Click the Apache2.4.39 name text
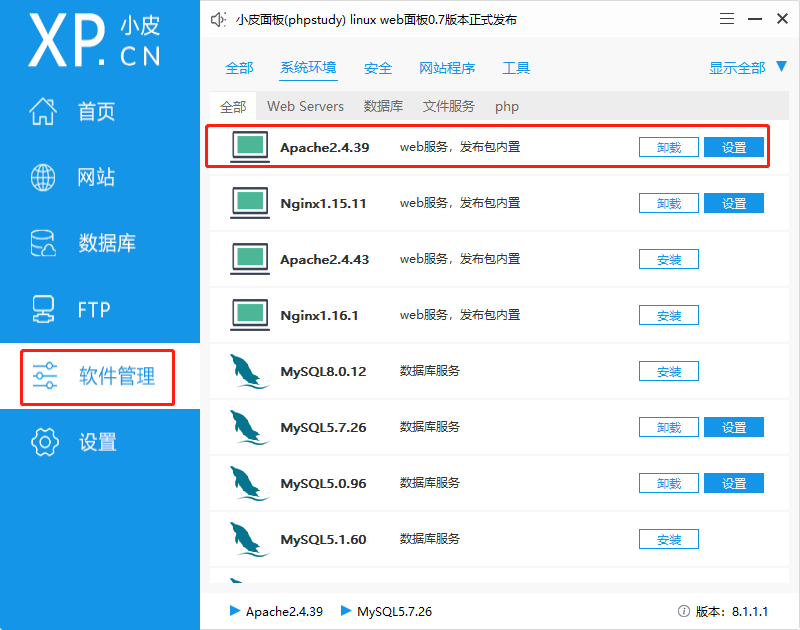 [324, 147]
